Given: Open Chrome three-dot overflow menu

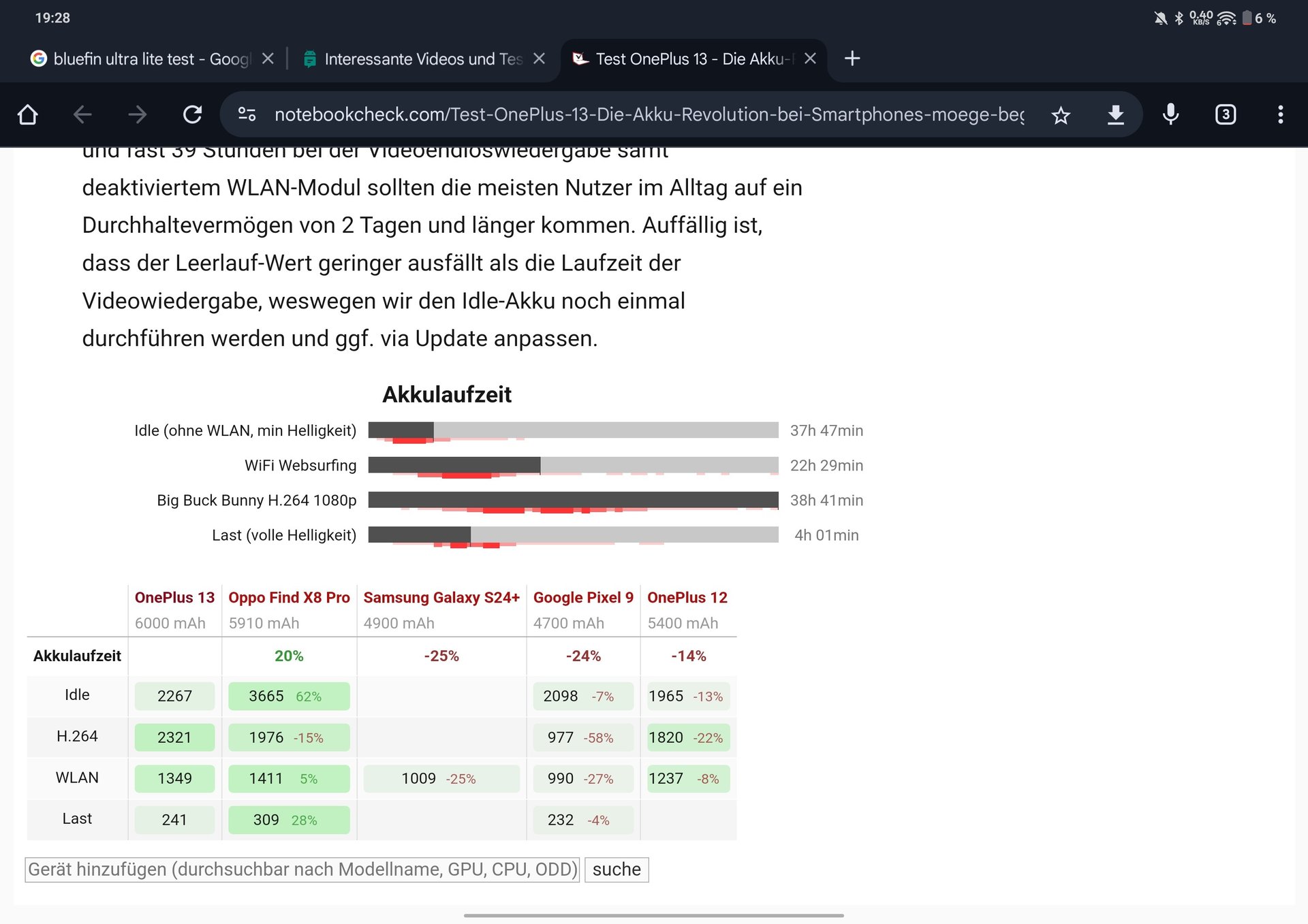Looking at the screenshot, I should point(1280,114).
